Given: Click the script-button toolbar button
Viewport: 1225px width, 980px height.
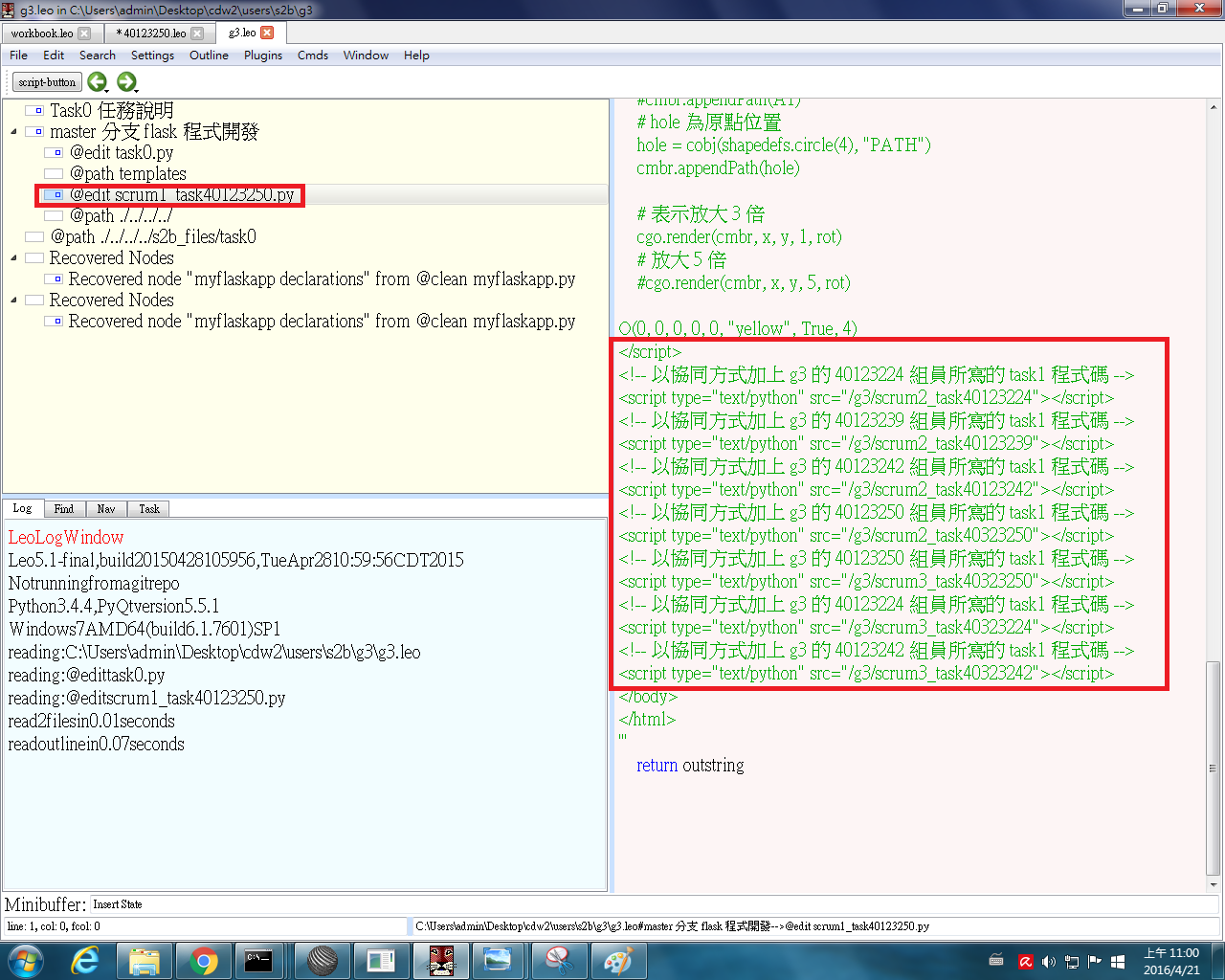Looking at the screenshot, I should [x=47, y=82].
